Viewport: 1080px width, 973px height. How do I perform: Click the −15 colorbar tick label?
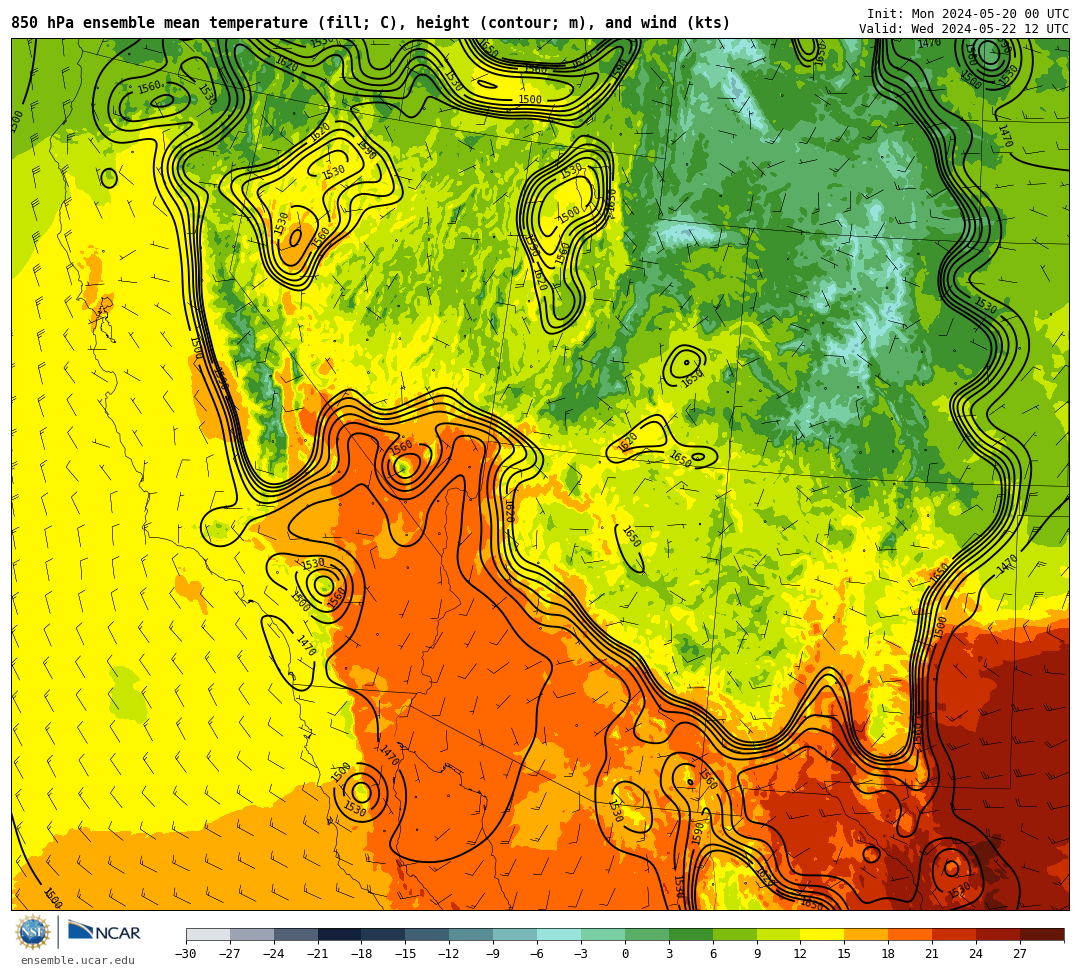(x=406, y=954)
